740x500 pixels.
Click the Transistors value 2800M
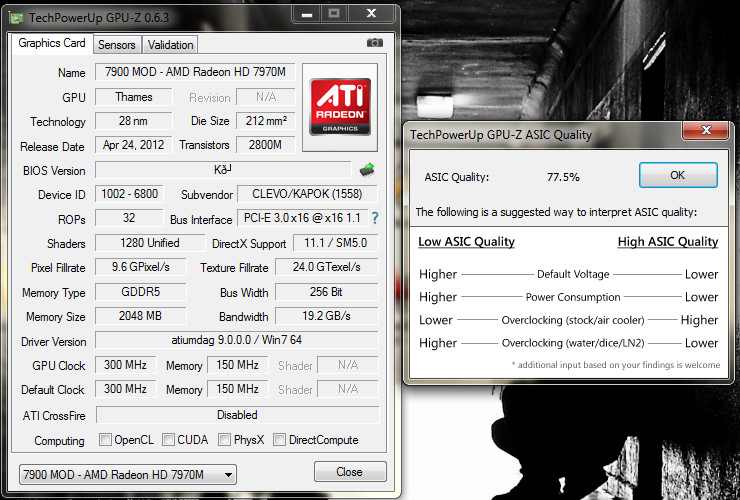266,145
